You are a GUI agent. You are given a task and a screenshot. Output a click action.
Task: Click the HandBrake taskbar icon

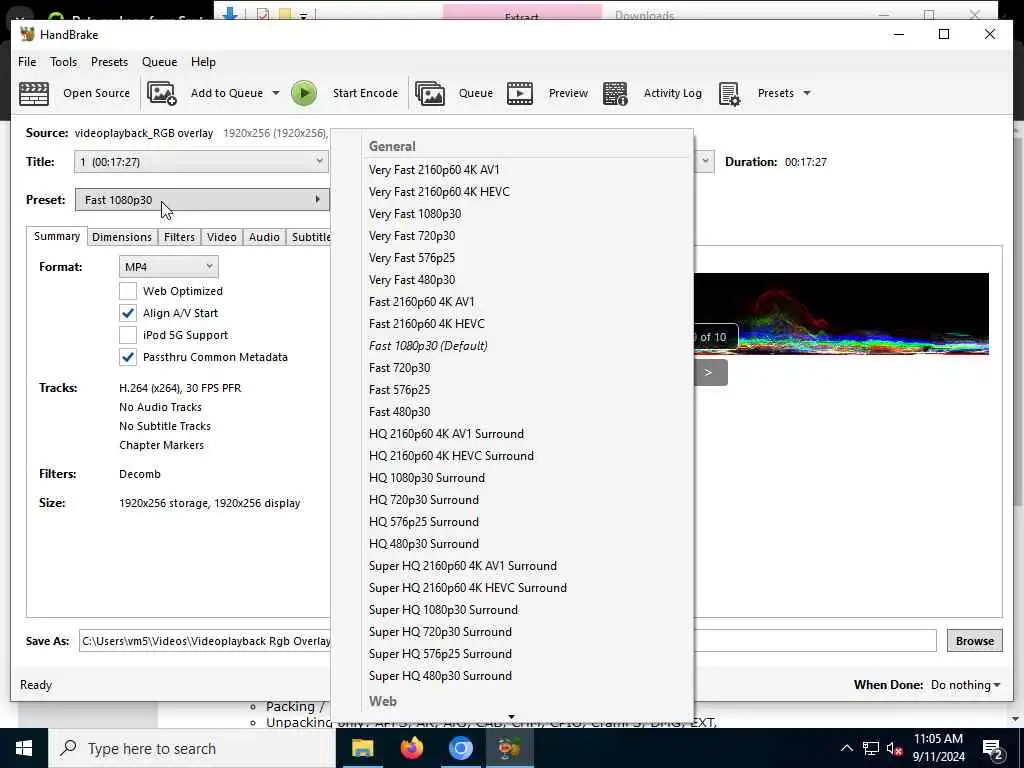pos(509,748)
